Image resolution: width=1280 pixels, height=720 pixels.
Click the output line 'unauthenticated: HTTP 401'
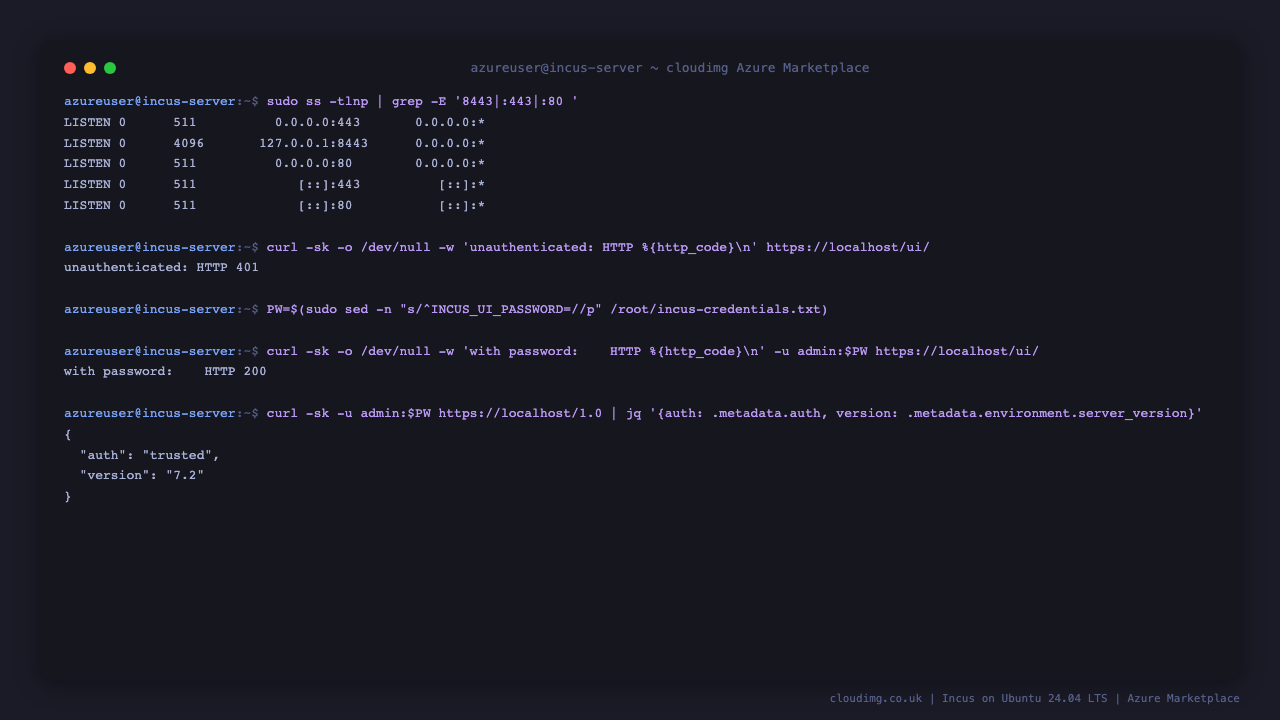point(161,268)
